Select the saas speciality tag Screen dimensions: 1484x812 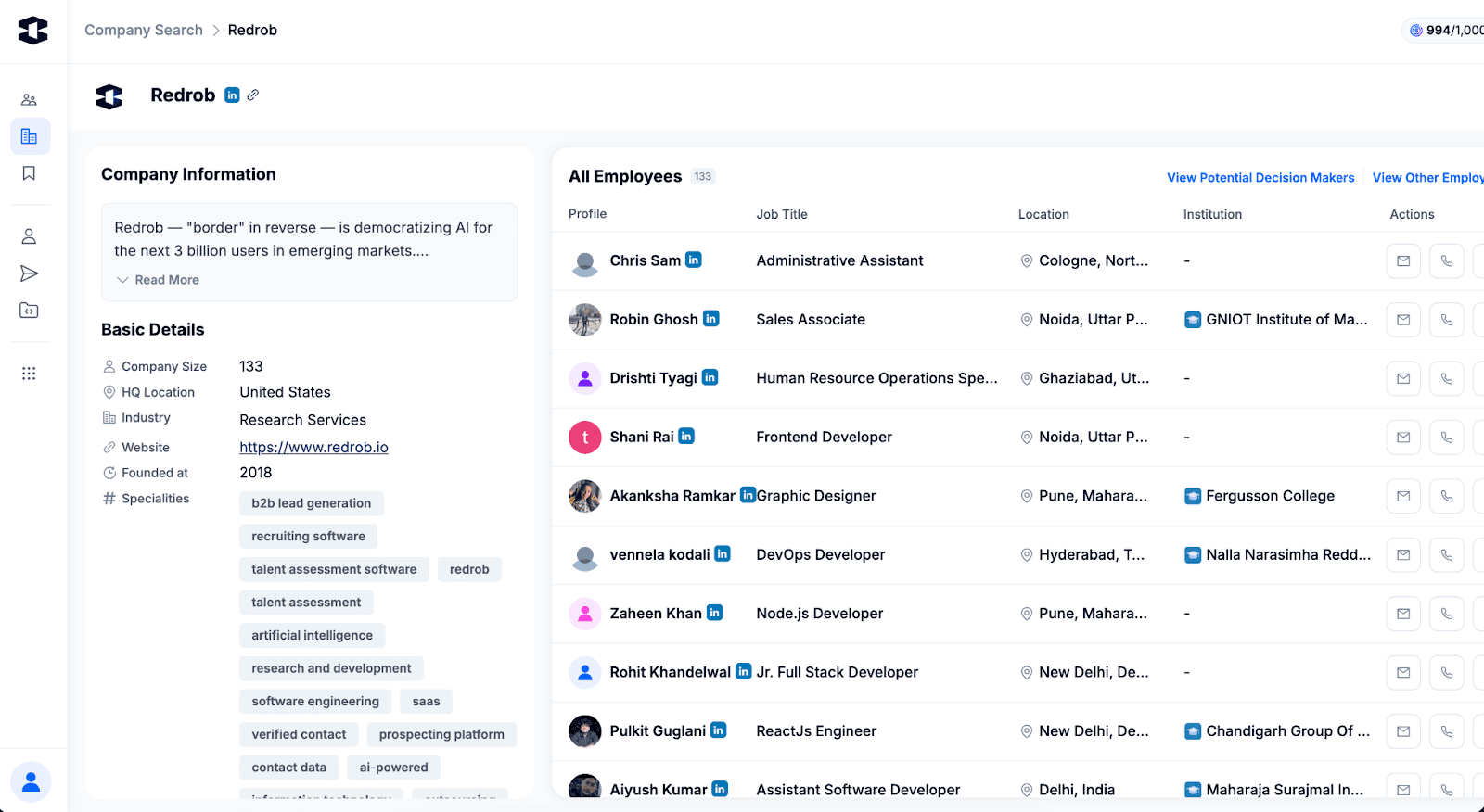click(427, 702)
